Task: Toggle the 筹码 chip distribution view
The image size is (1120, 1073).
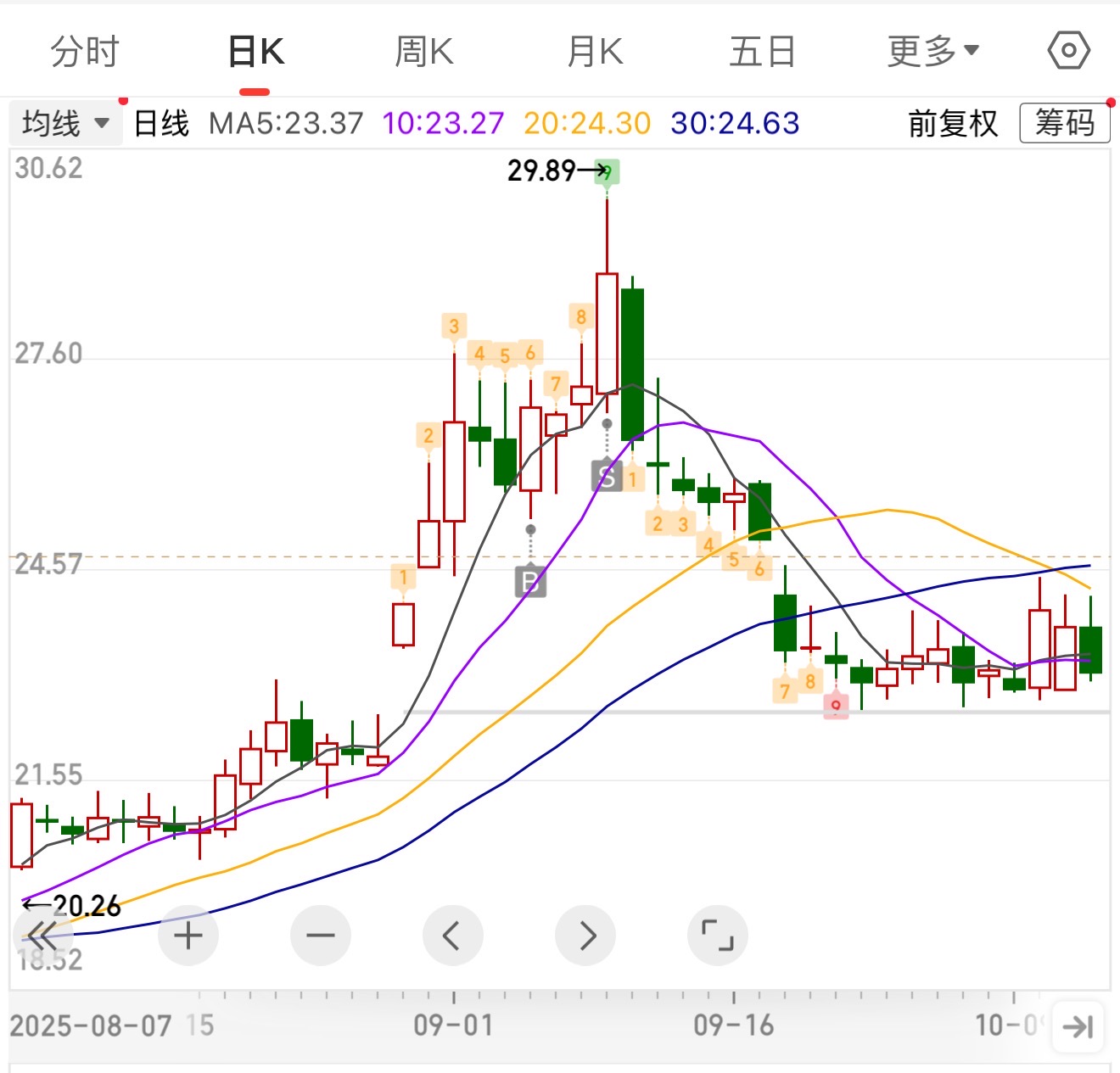Action: (1065, 124)
